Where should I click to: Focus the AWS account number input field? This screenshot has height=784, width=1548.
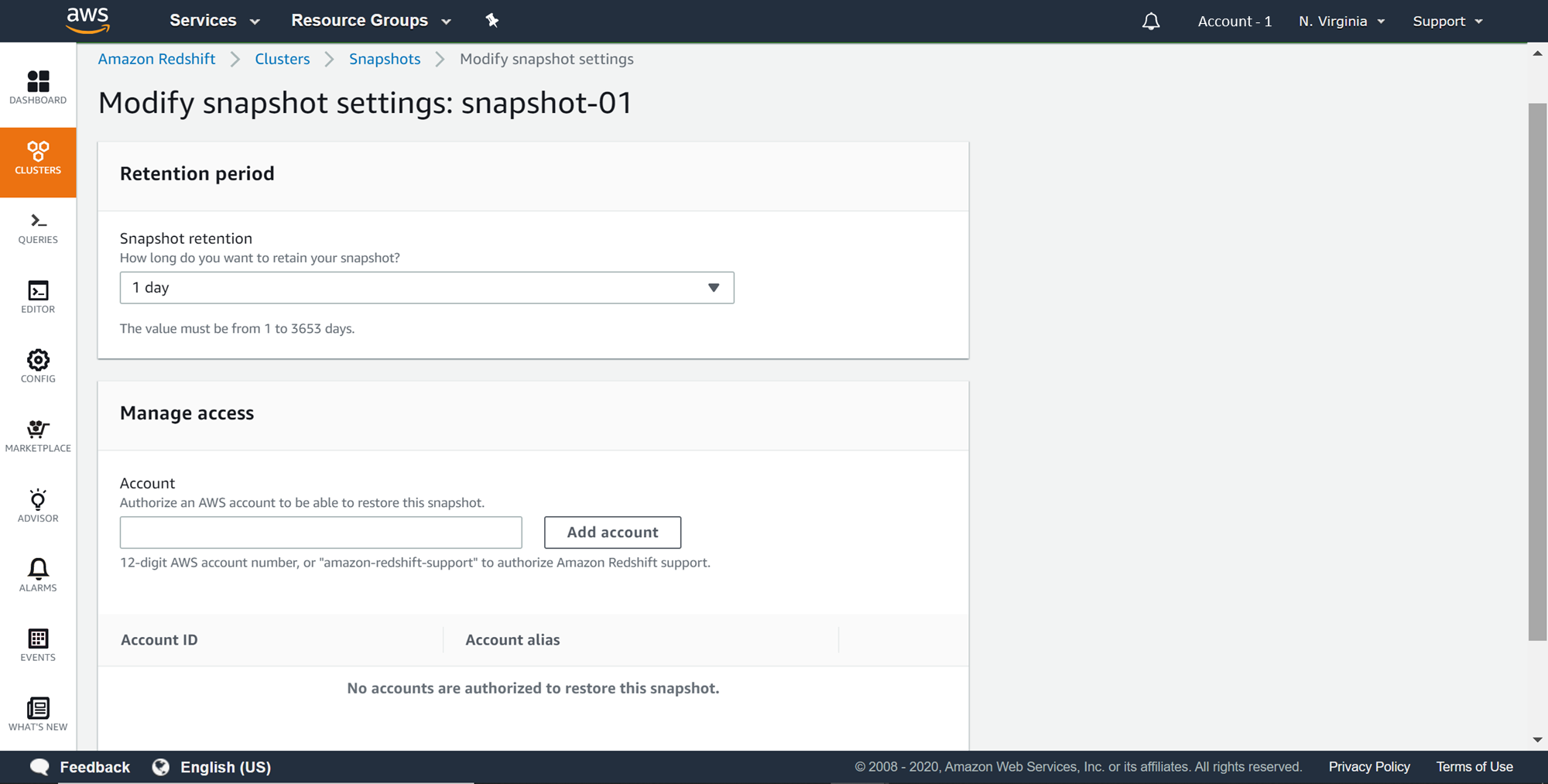click(320, 532)
